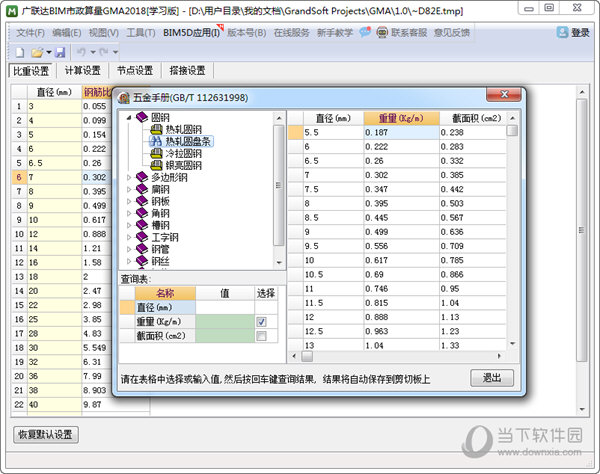Click the tree list scroll-down arrow
The width and height of the screenshot is (600, 474).
[279, 263]
